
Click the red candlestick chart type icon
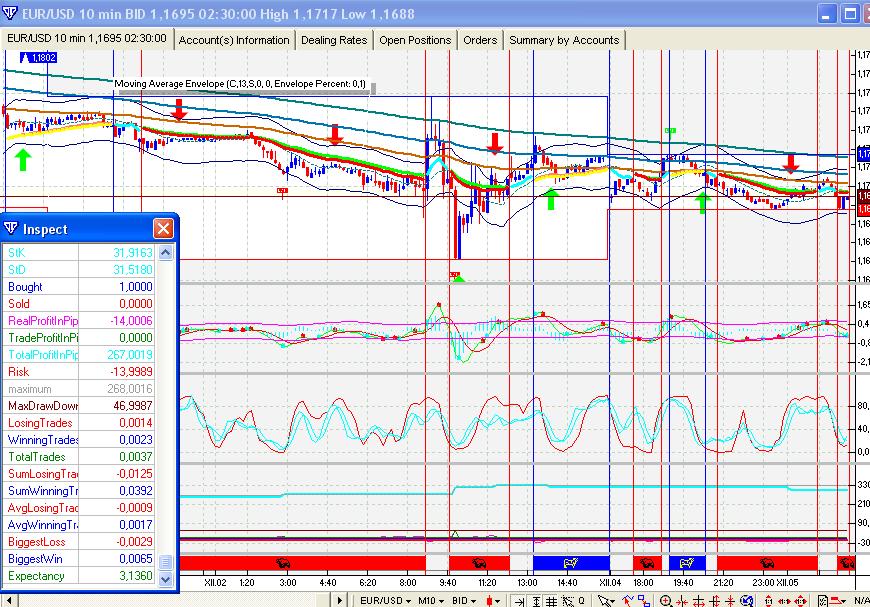pos(491,600)
